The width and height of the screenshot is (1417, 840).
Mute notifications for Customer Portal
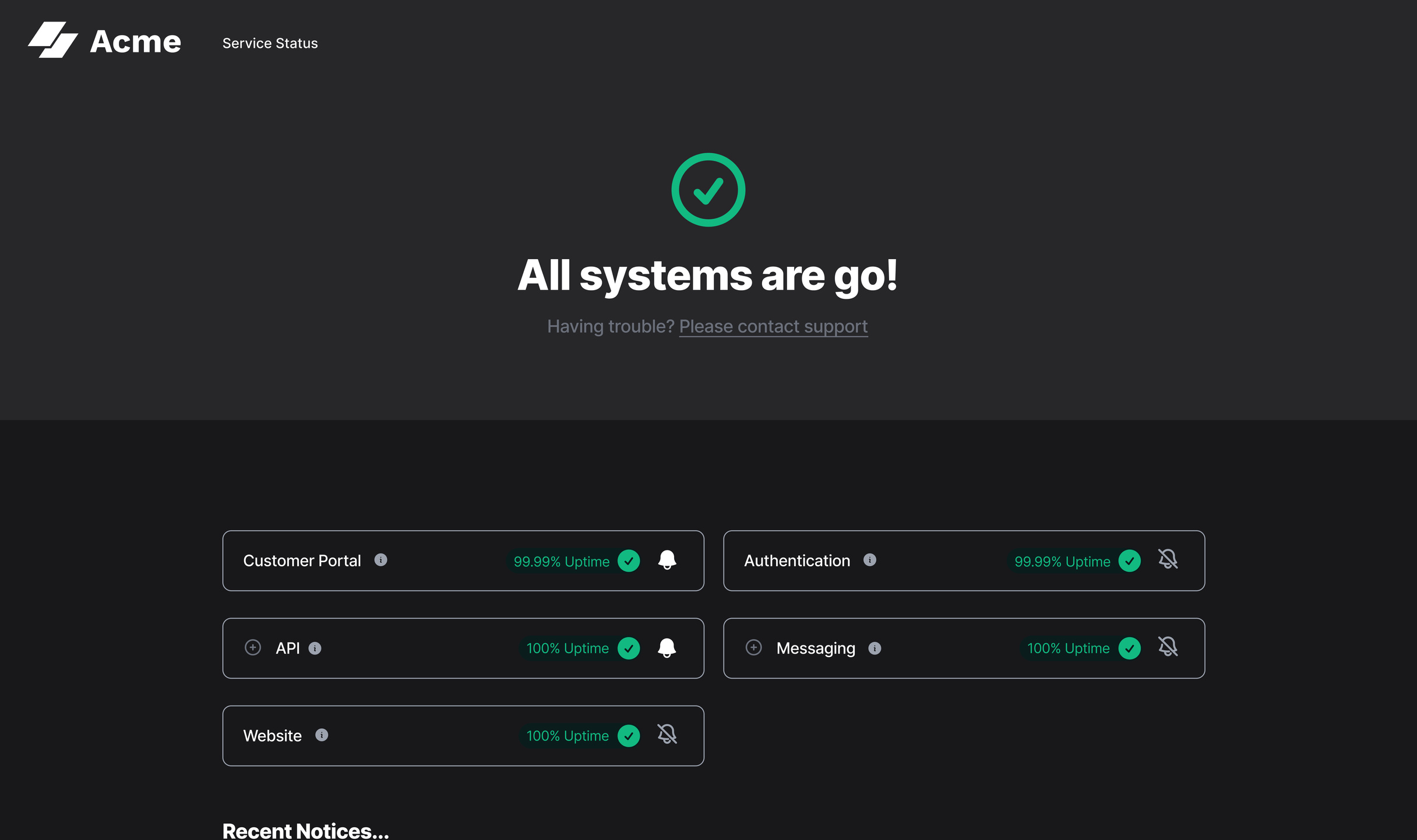pyautogui.click(x=667, y=560)
